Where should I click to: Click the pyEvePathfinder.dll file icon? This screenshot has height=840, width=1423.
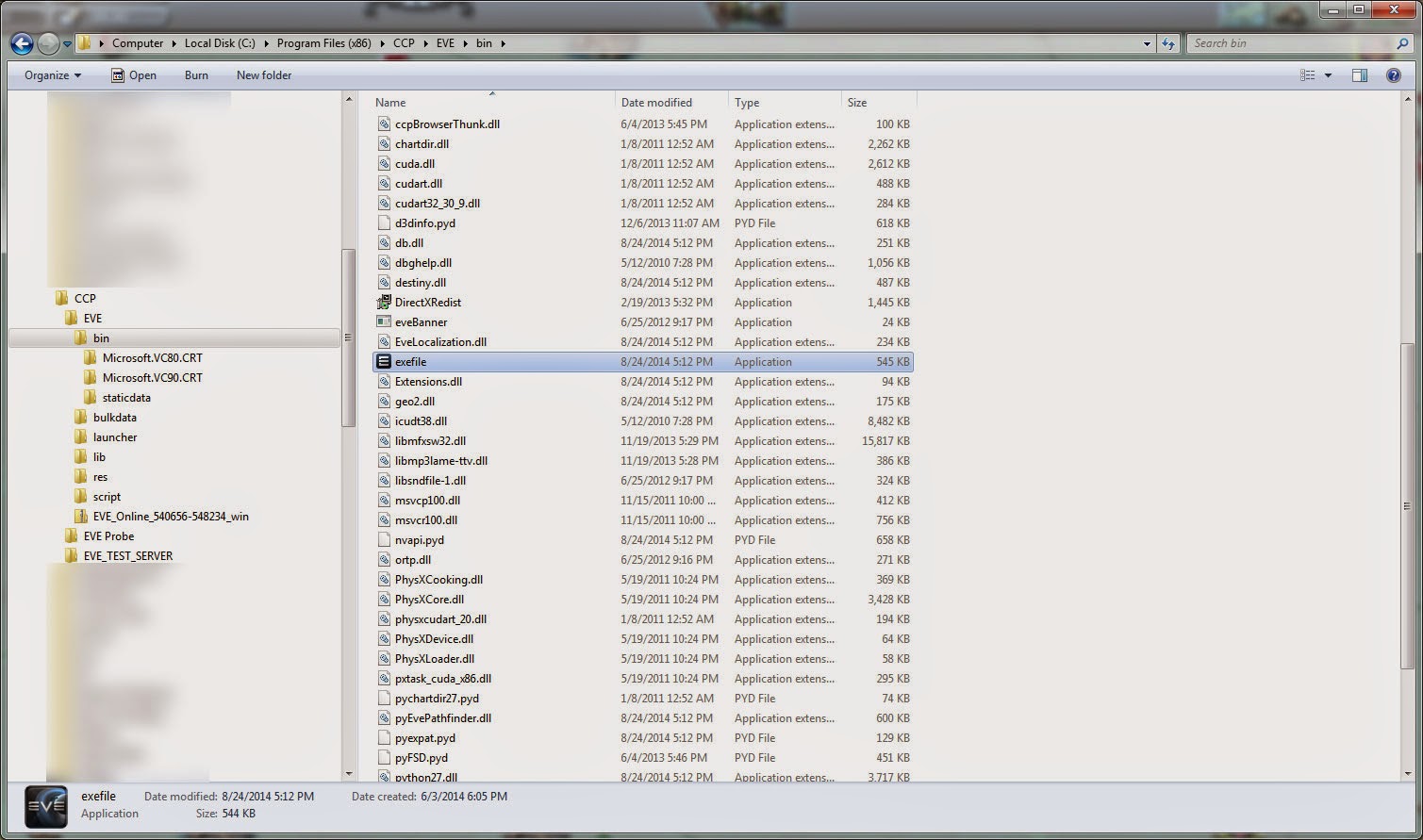point(384,718)
